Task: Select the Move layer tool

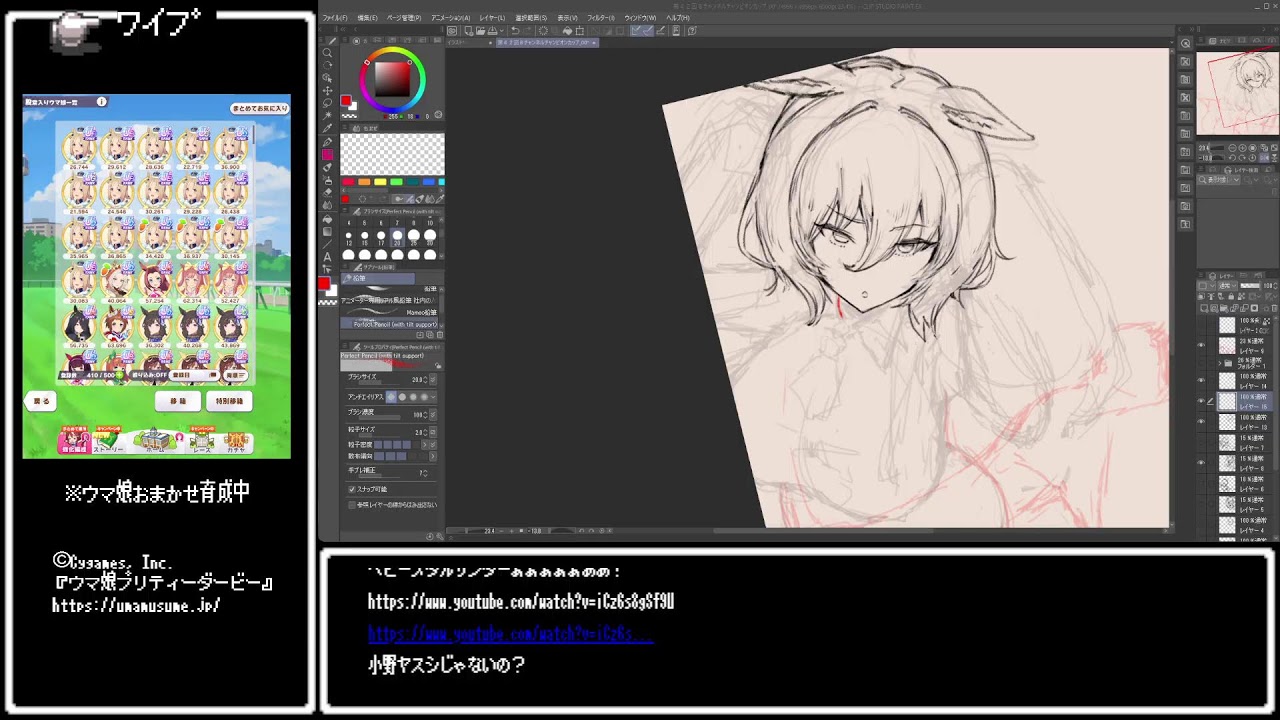Action: point(327,91)
